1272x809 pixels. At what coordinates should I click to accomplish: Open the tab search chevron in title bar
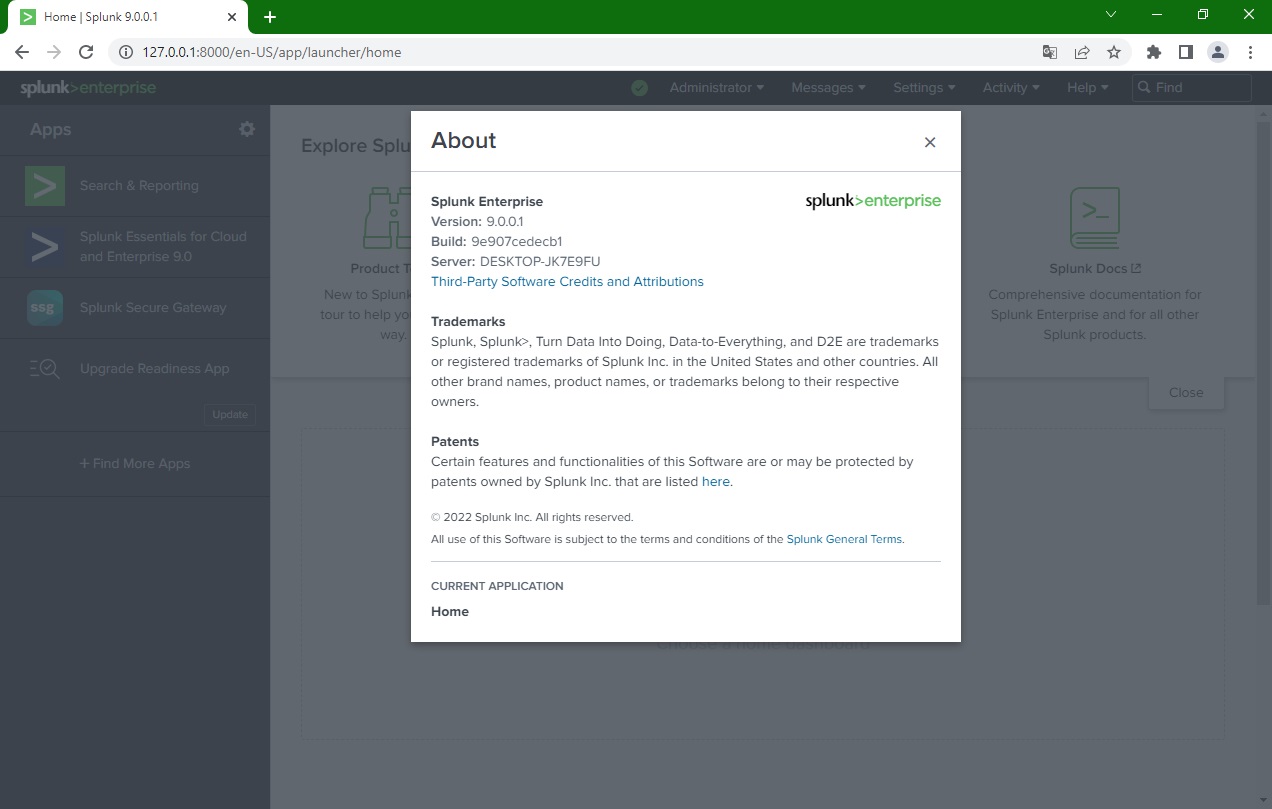coord(1111,15)
